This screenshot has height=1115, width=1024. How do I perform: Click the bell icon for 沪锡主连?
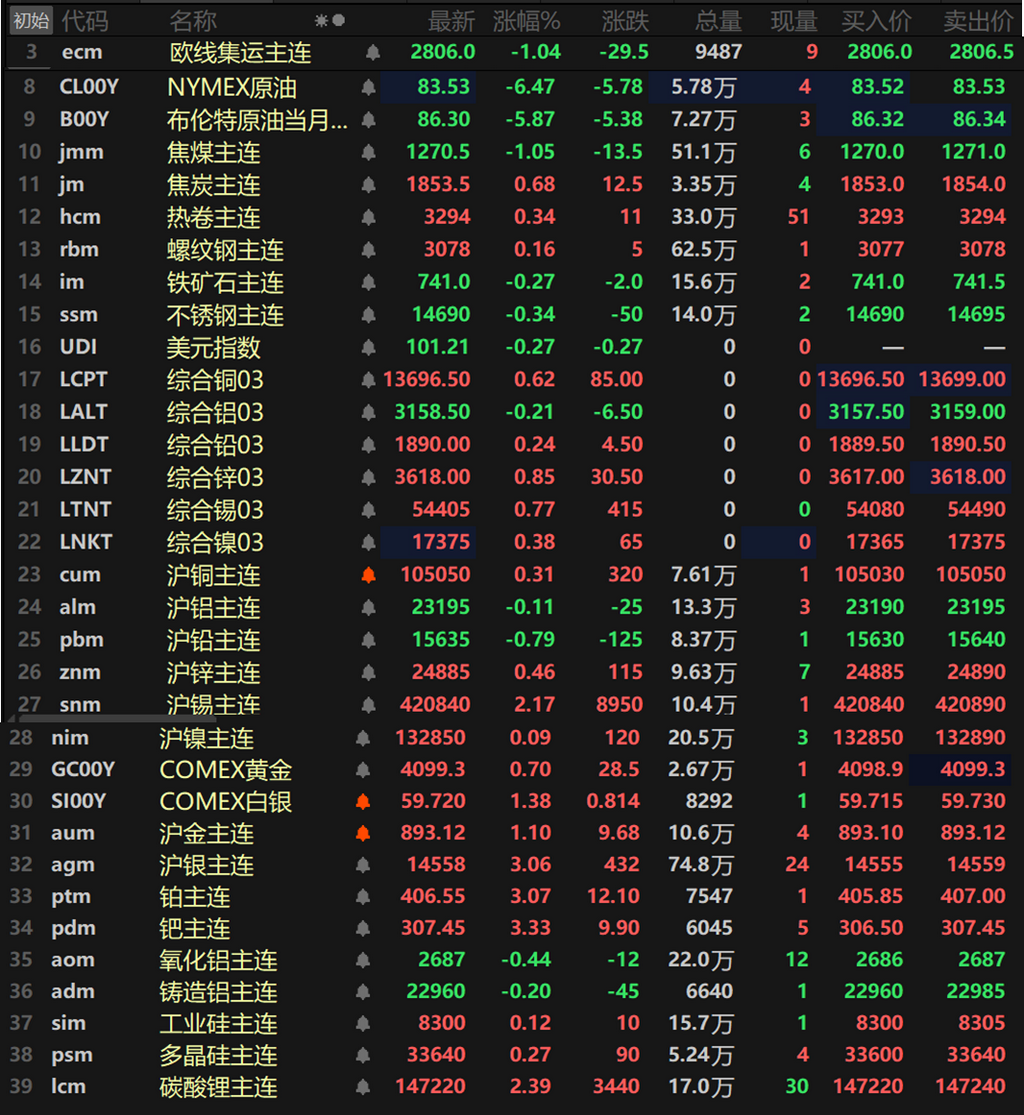click(368, 705)
